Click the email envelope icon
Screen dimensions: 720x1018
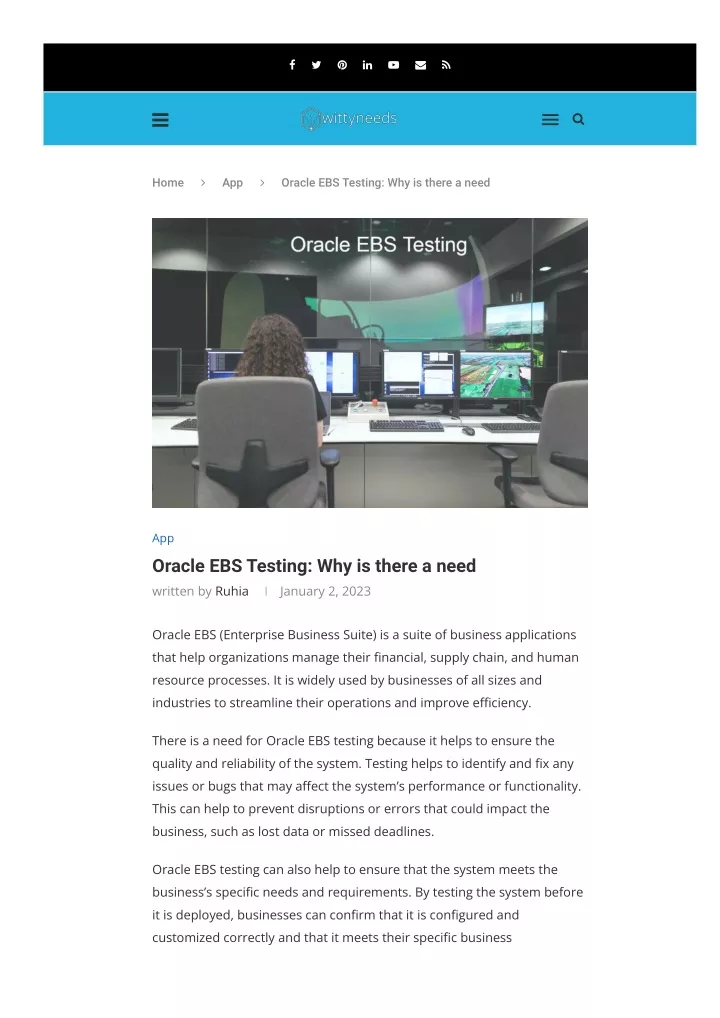tap(421, 65)
